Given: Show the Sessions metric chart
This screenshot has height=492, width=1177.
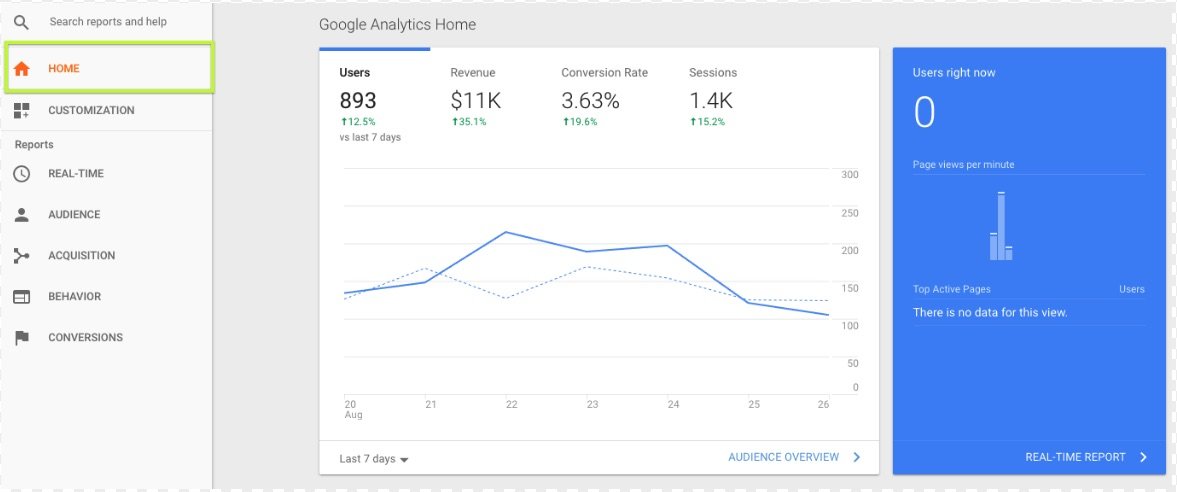Looking at the screenshot, I should (x=712, y=100).
